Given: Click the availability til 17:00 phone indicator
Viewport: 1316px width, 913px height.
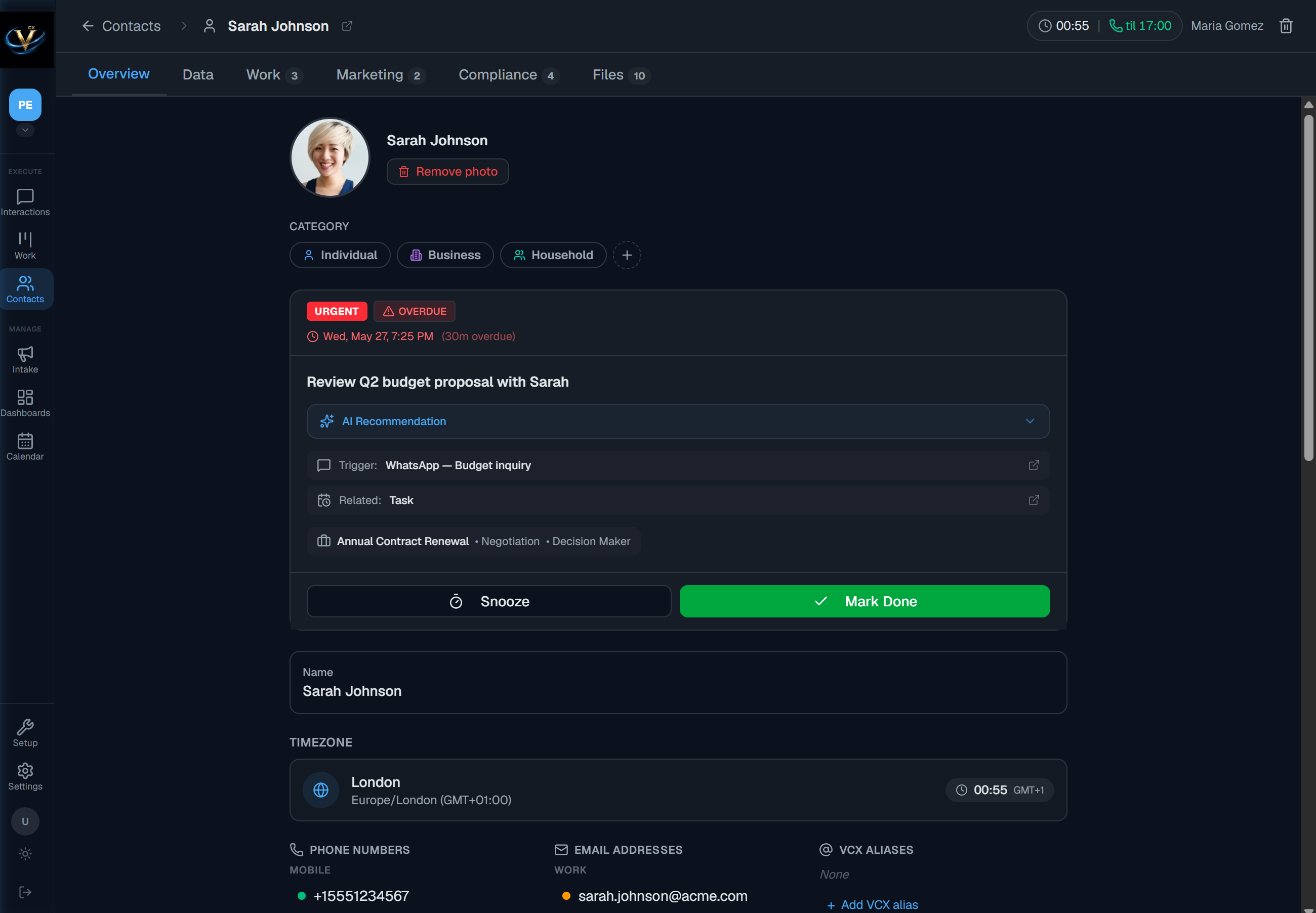Looking at the screenshot, I should click(1140, 26).
